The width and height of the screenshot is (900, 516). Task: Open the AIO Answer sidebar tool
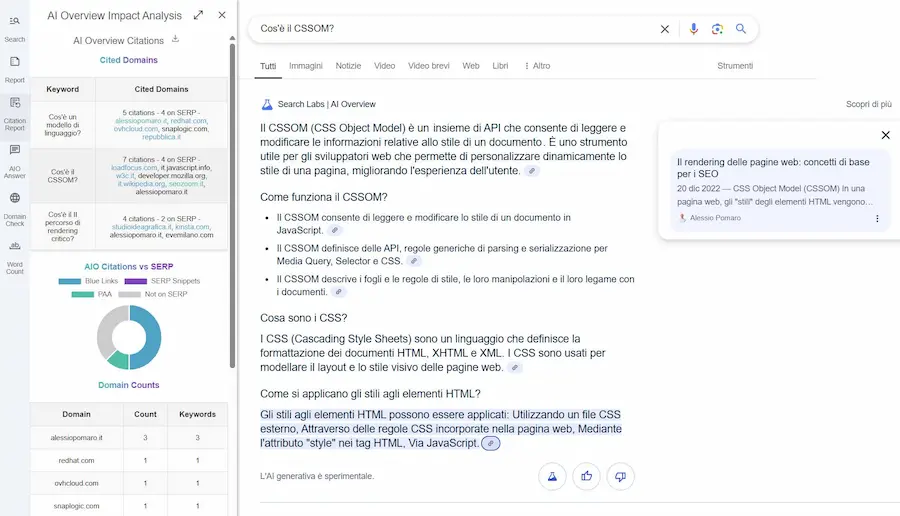(x=15, y=161)
